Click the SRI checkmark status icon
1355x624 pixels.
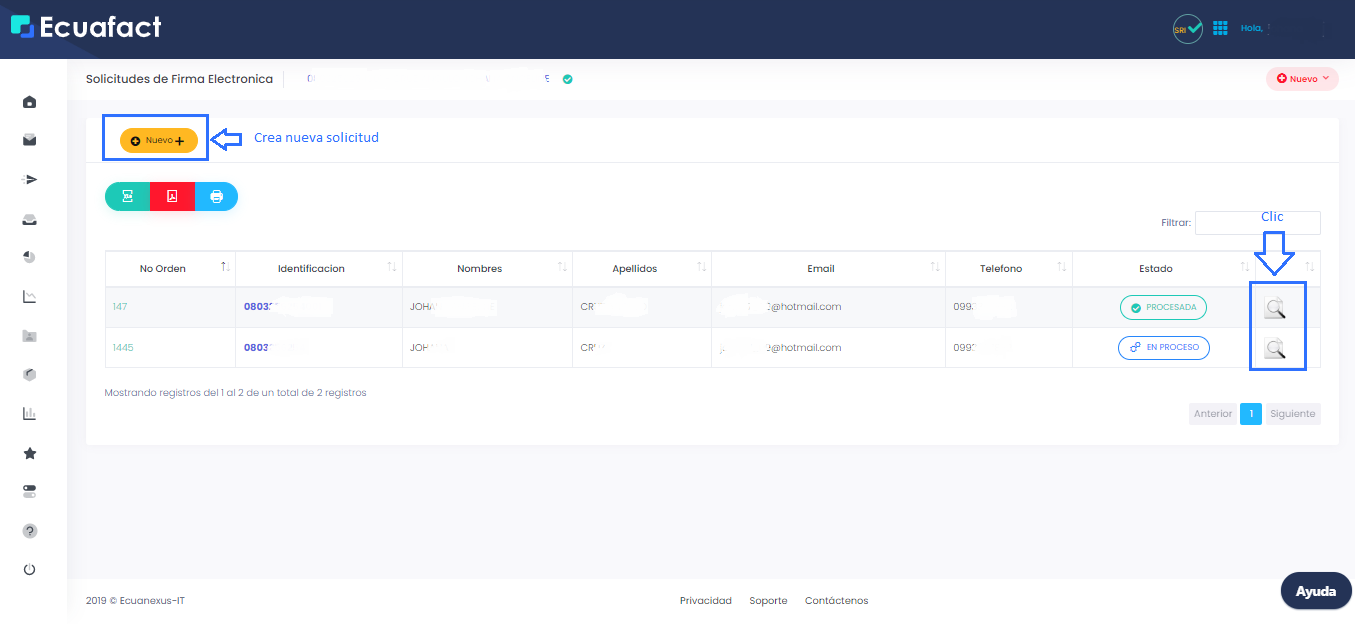click(1188, 29)
